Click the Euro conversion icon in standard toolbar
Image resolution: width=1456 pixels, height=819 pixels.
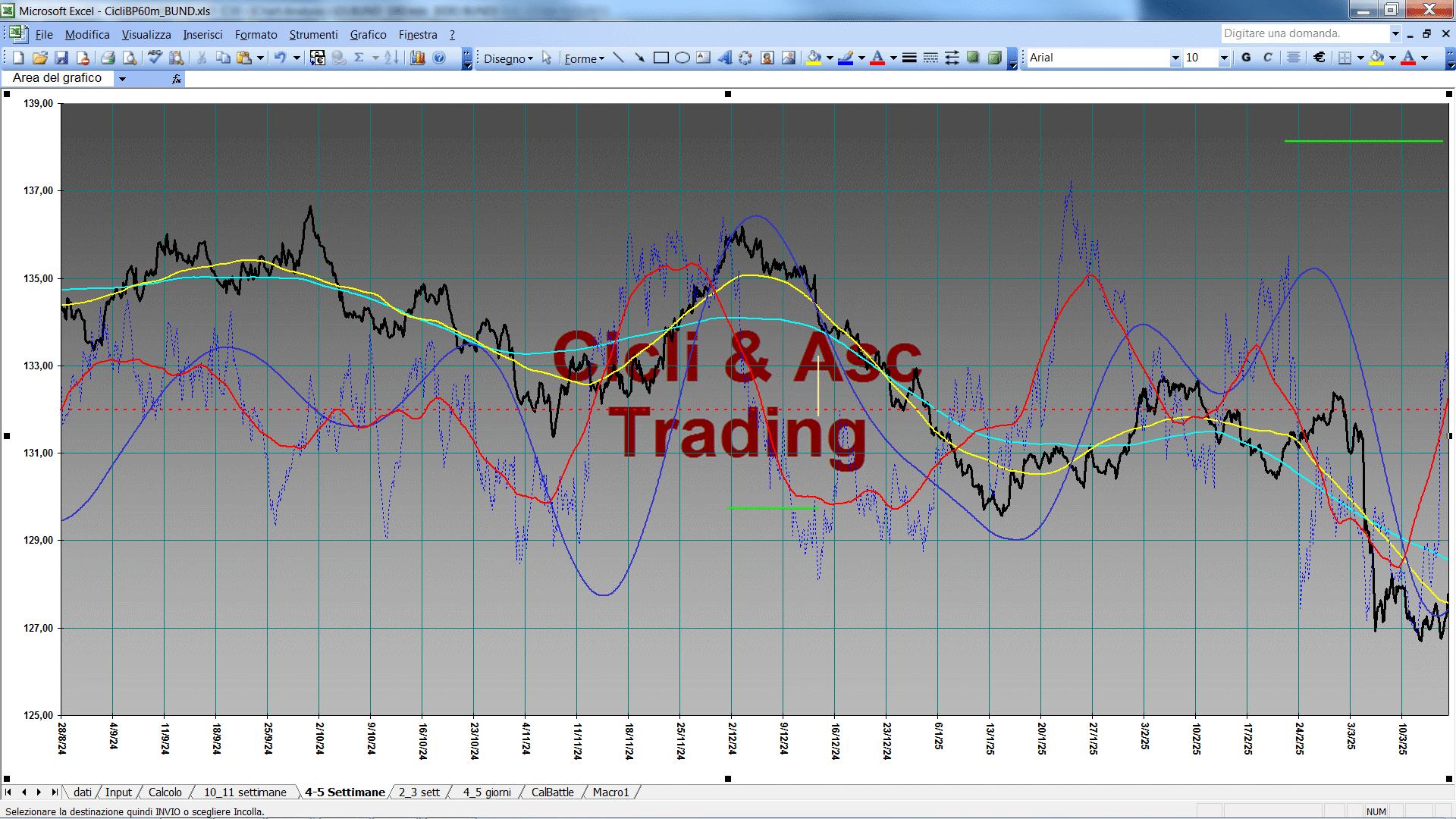coord(318,58)
